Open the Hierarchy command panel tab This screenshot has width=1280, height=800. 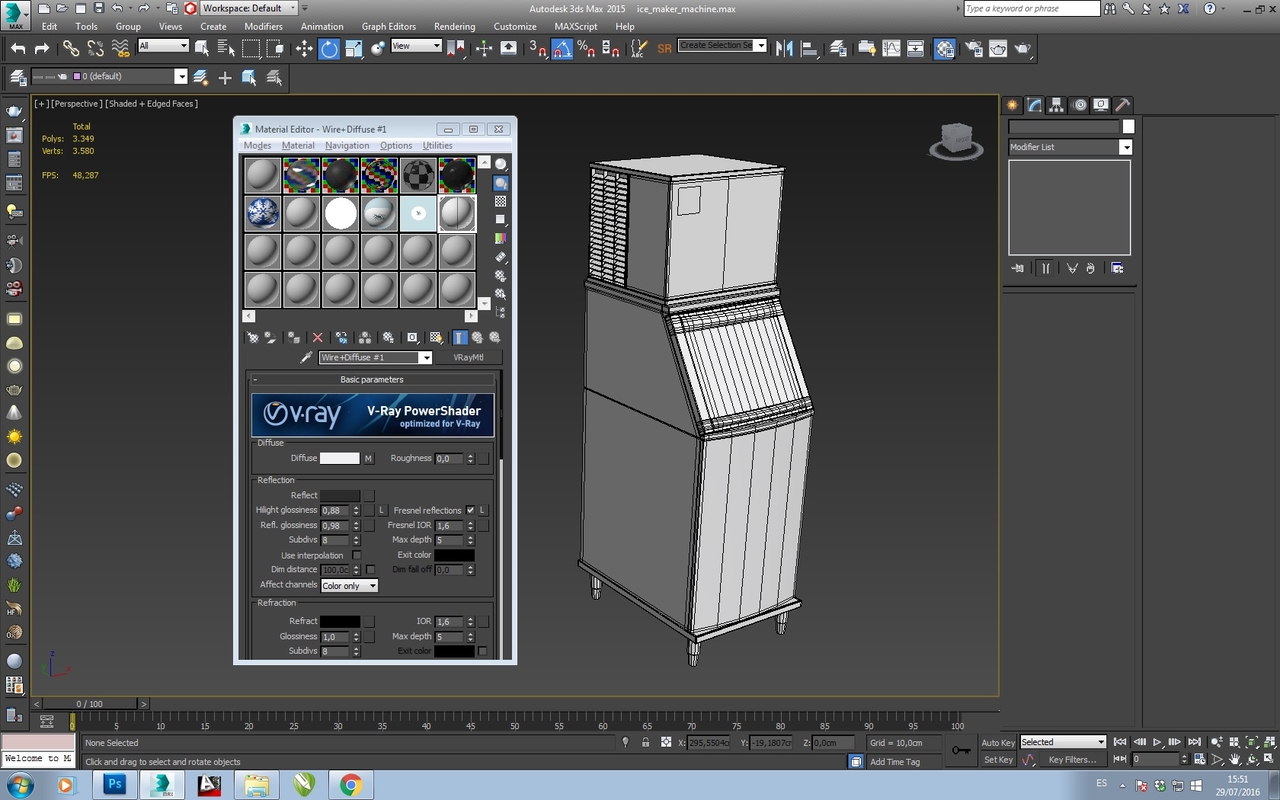click(1057, 105)
